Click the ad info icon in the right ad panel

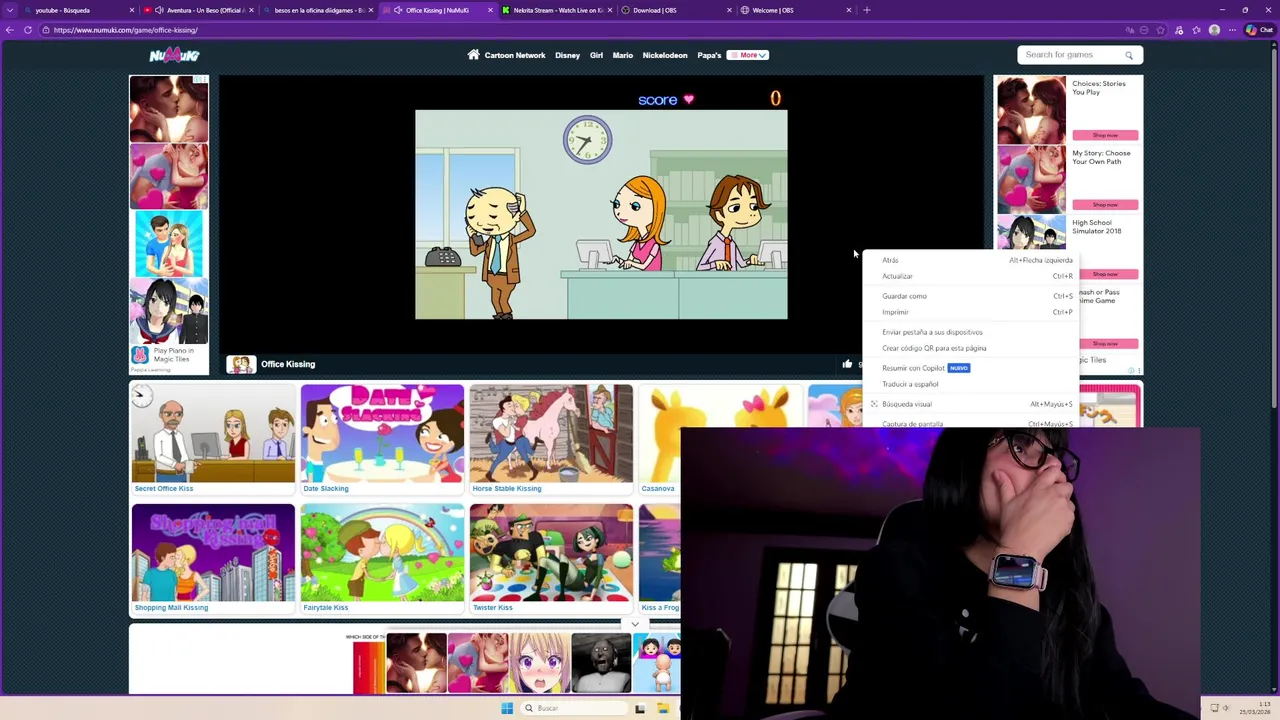click(x=1133, y=370)
